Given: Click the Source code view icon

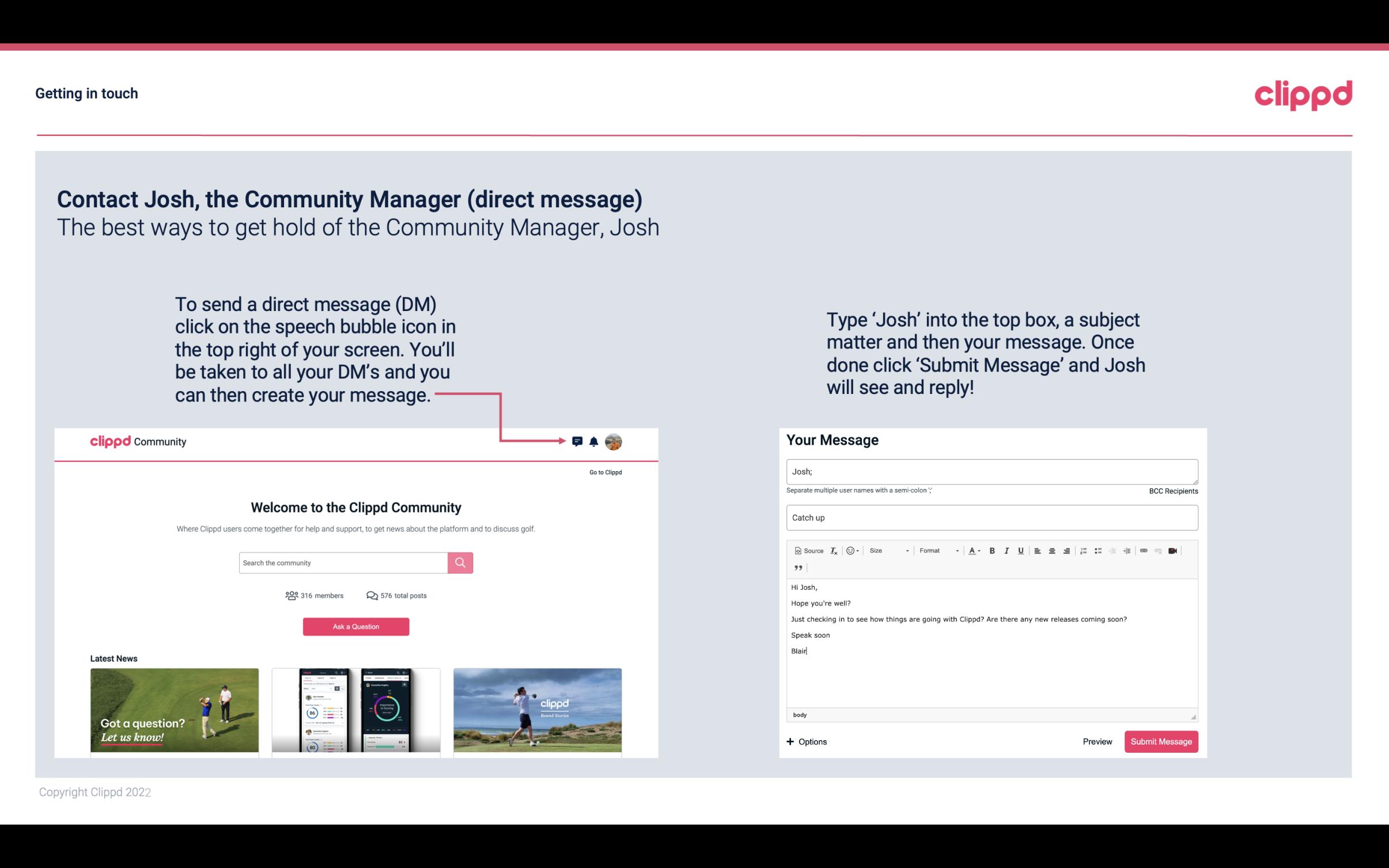Looking at the screenshot, I should click(806, 550).
